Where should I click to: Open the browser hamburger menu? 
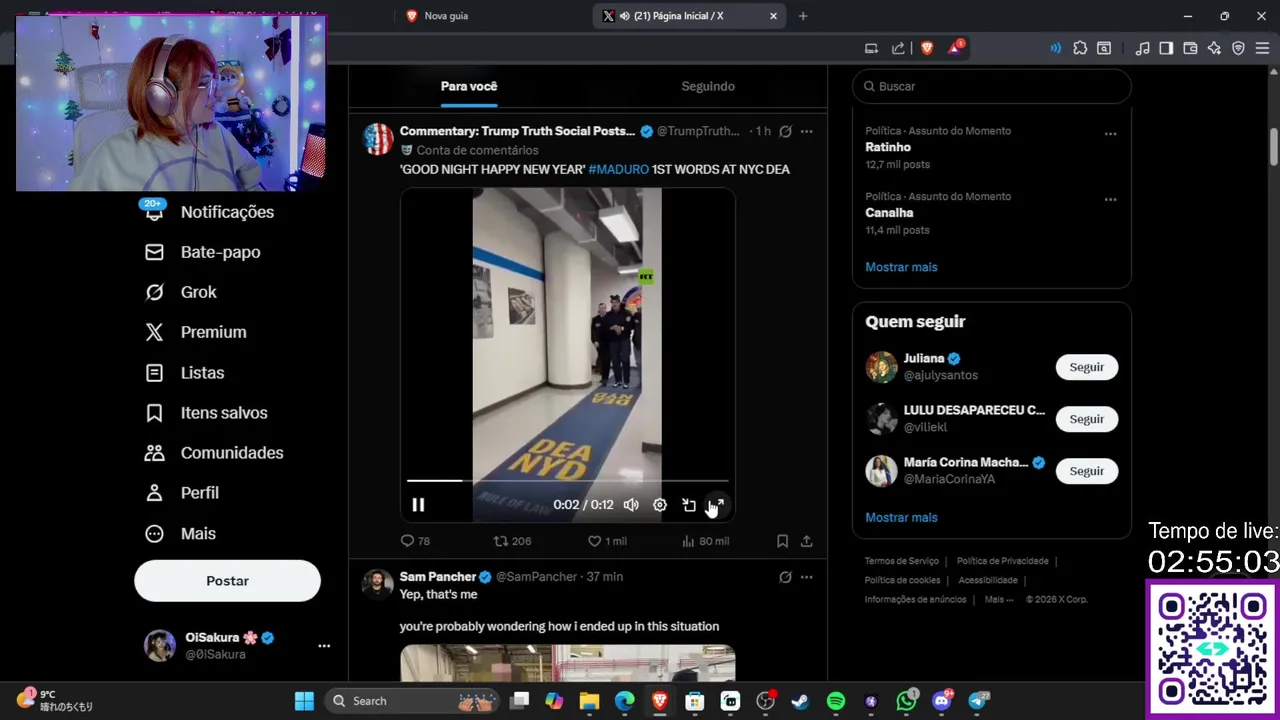(1262, 48)
